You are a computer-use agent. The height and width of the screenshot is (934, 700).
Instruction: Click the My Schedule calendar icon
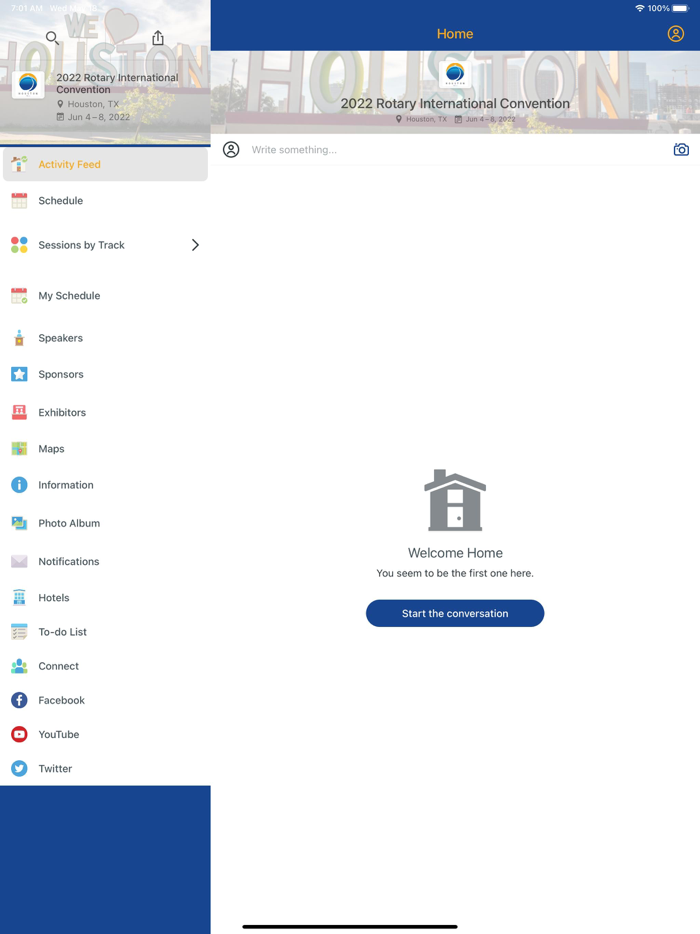click(19, 295)
